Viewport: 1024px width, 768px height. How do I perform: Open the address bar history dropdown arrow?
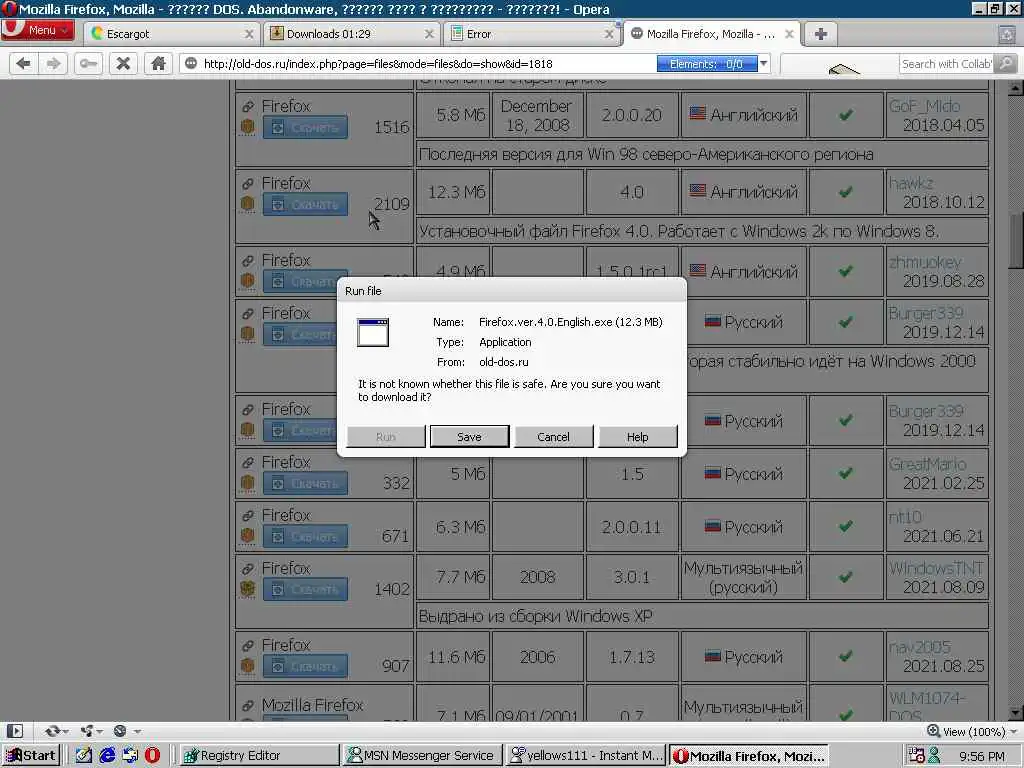point(763,63)
